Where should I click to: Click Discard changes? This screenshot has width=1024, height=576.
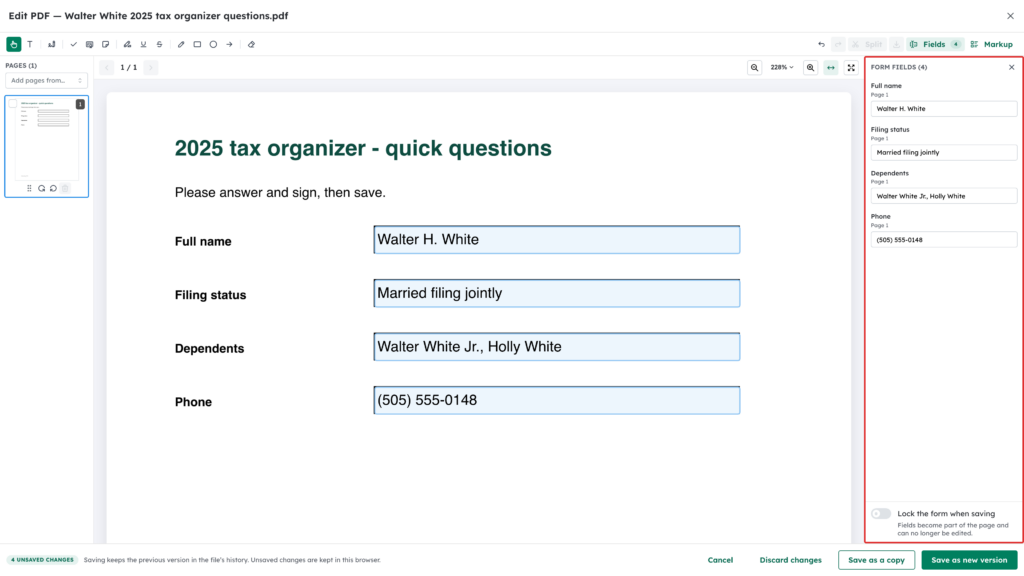790,560
